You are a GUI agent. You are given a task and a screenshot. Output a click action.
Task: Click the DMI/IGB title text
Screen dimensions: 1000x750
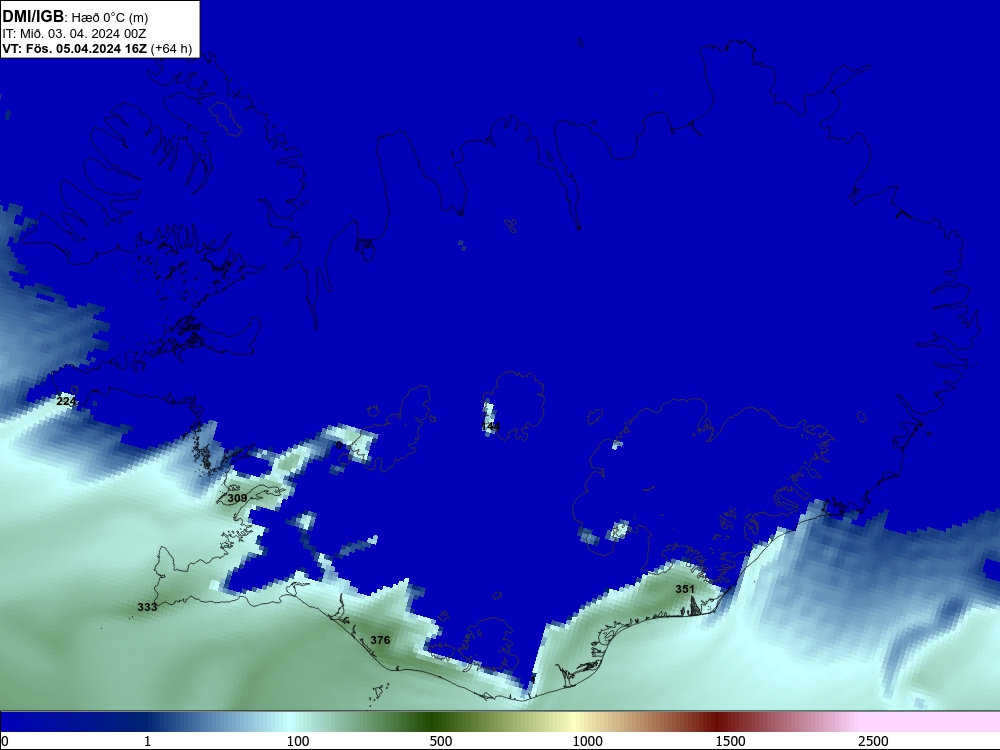point(33,17)
